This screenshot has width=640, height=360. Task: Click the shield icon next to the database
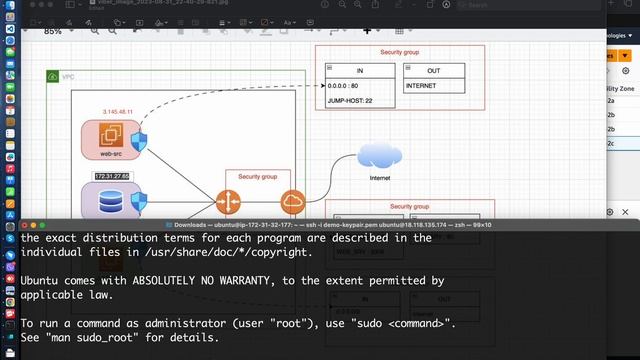click(x=139, y=202)
